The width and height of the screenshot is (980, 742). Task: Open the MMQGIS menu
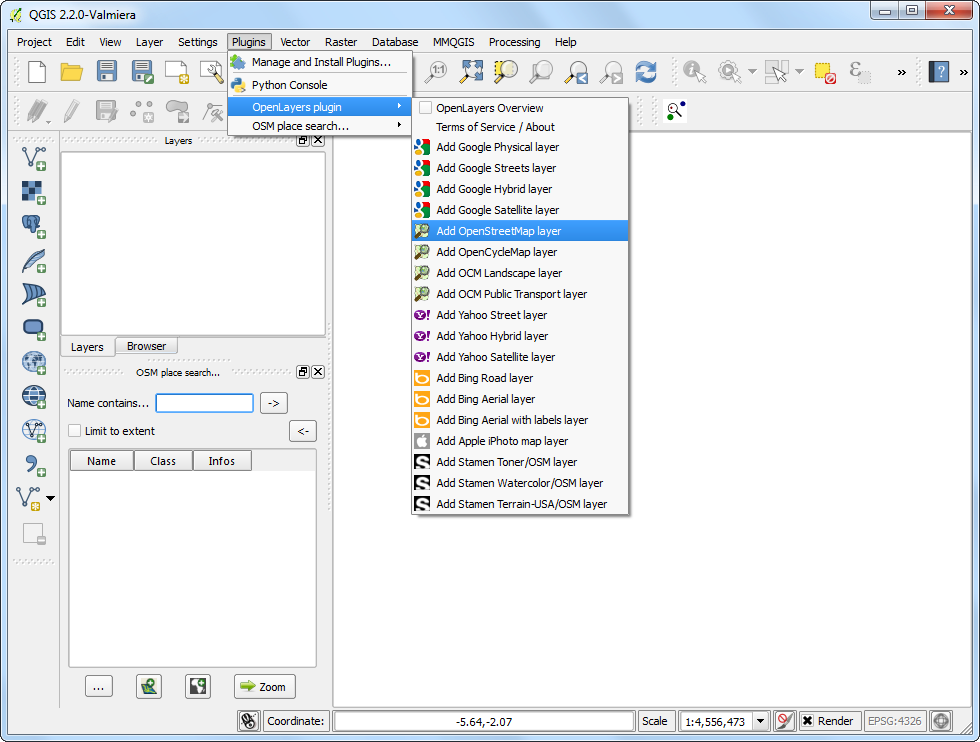tap(453, 42)
